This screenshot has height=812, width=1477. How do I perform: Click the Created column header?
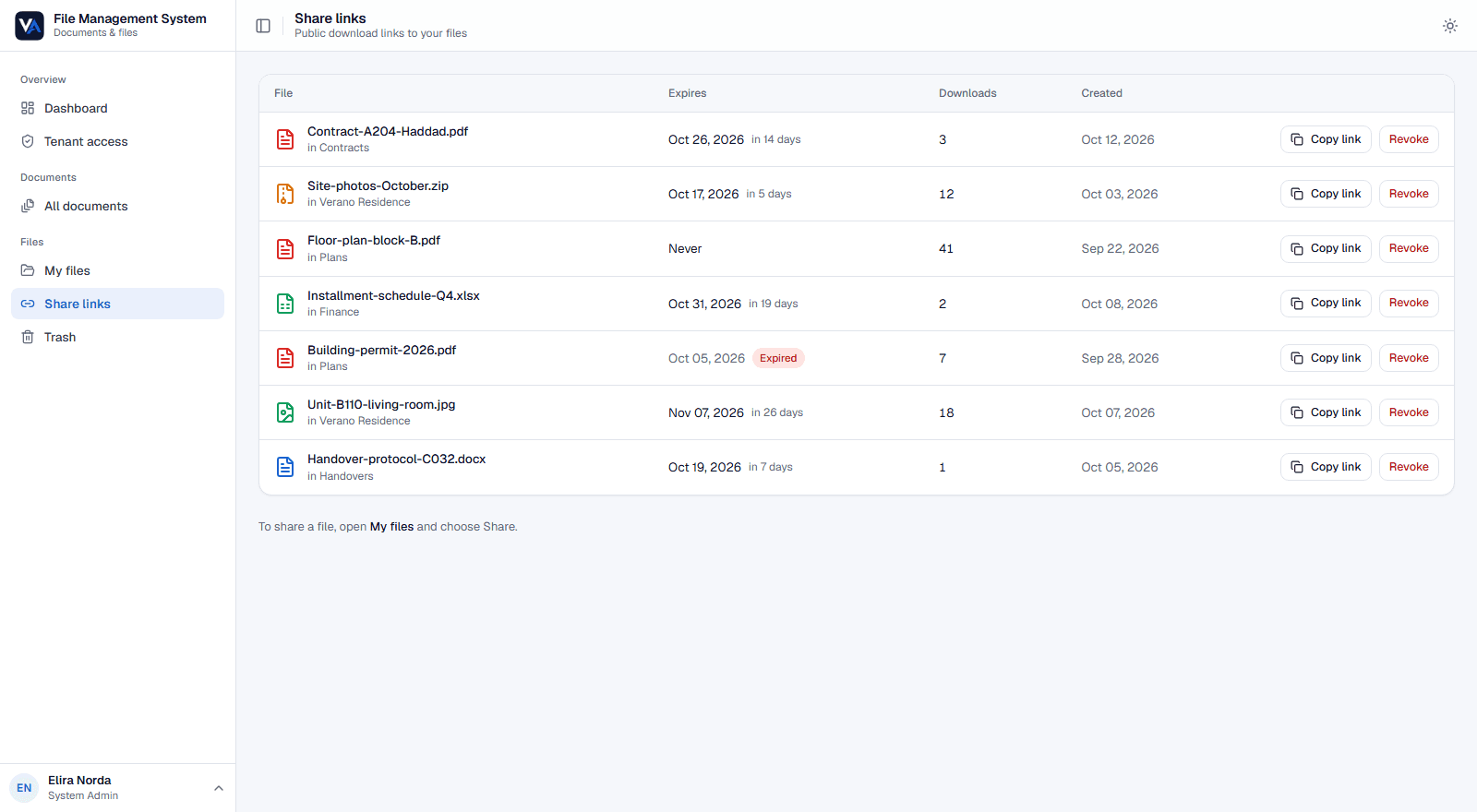(1101, 93)
